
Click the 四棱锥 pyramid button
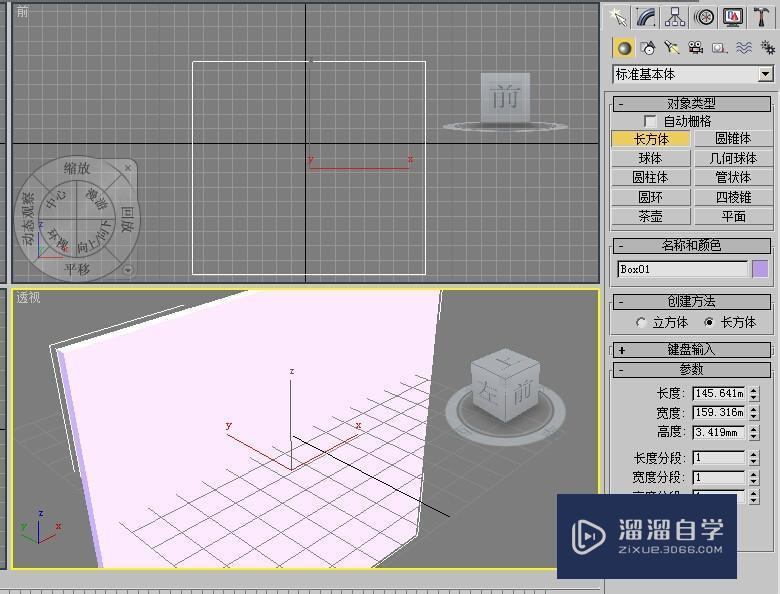733,197
